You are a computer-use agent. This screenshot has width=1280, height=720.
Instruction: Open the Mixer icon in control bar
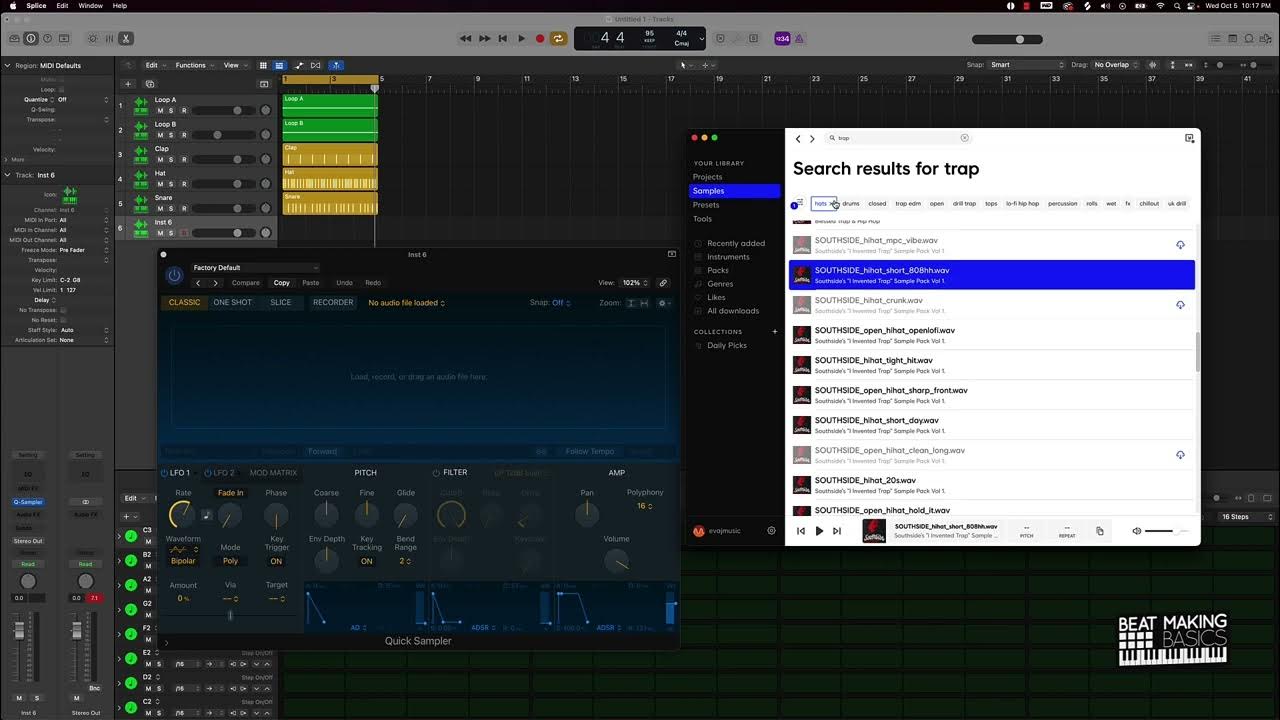click(x=109, y=39)
